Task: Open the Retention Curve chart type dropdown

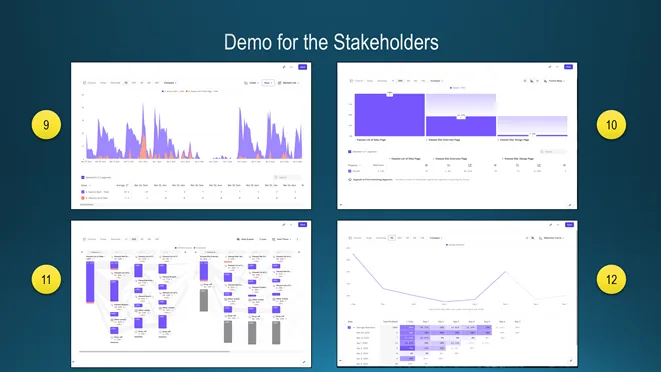Action: click(552, 238)
